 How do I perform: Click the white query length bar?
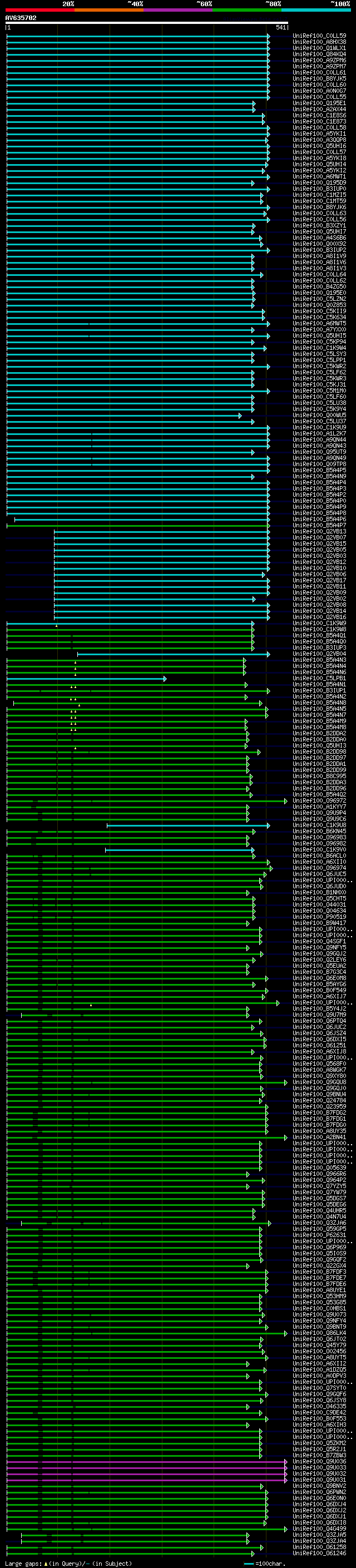147,22
